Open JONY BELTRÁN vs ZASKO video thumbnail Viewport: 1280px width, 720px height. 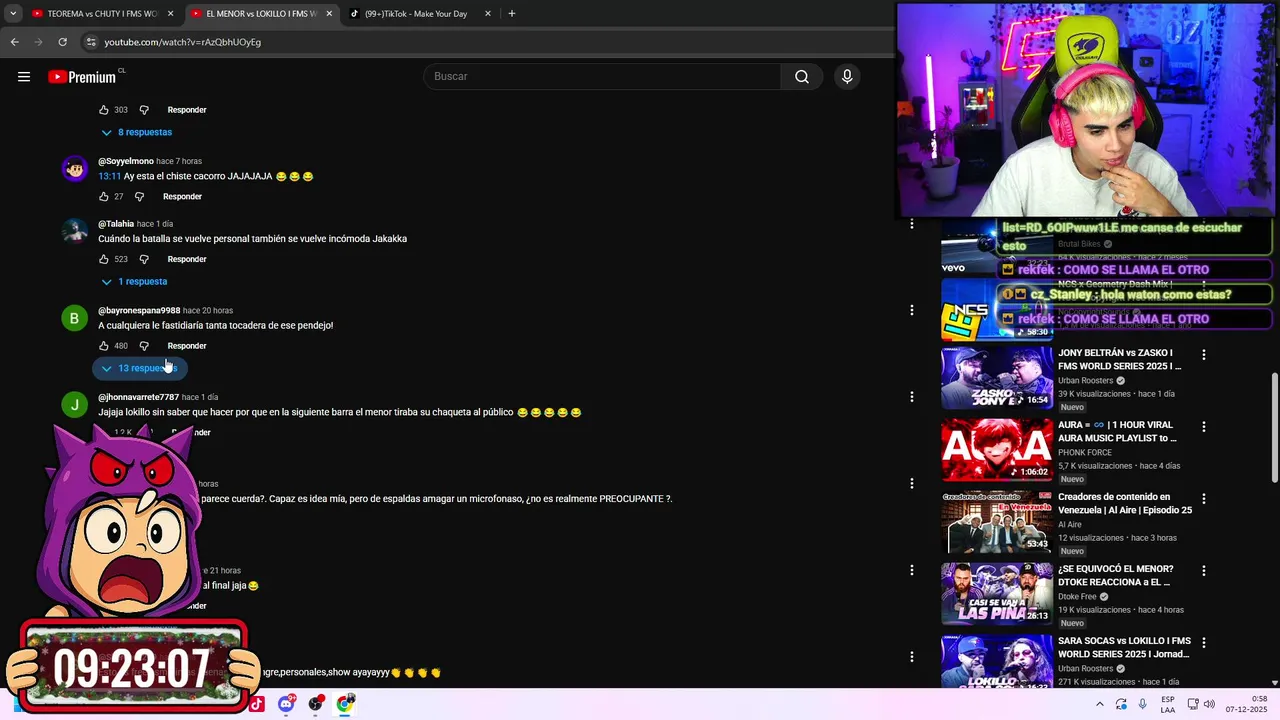point(997,377)
